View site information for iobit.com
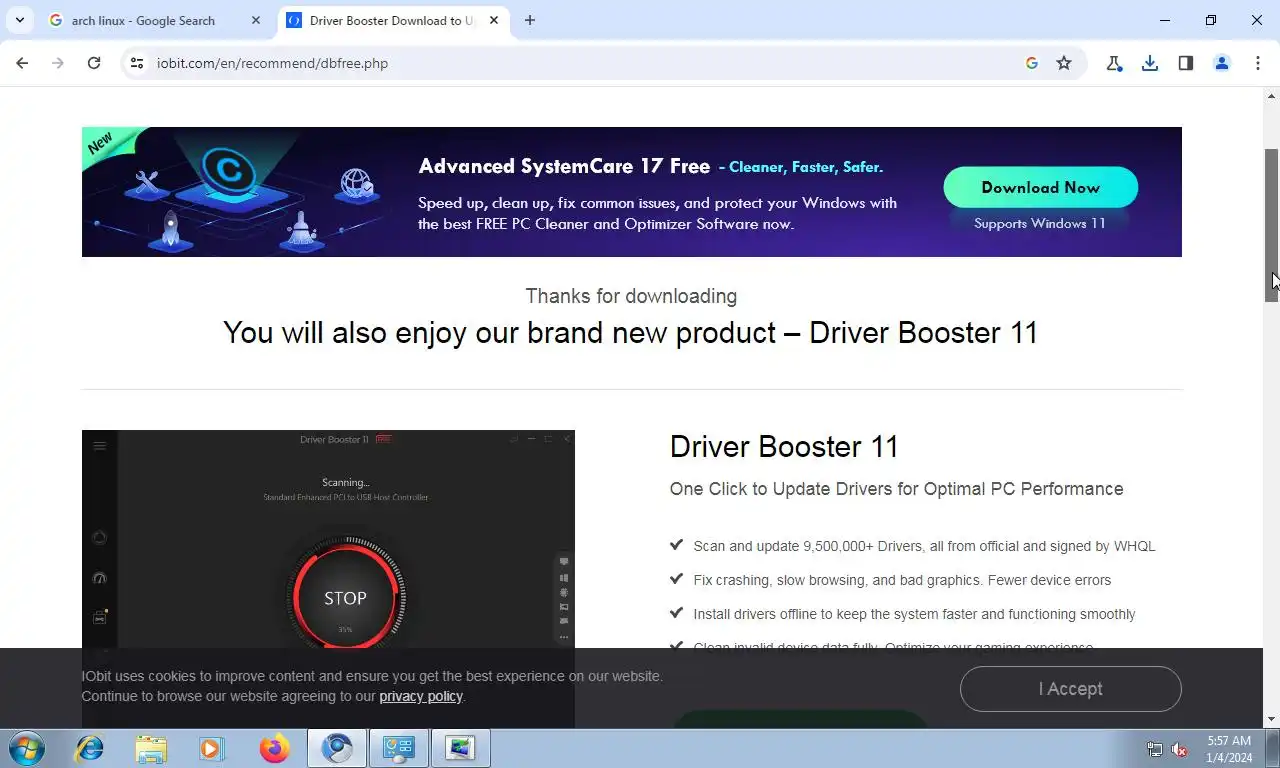Viewport: 1280px width, 768px height. tap(137, 63)
